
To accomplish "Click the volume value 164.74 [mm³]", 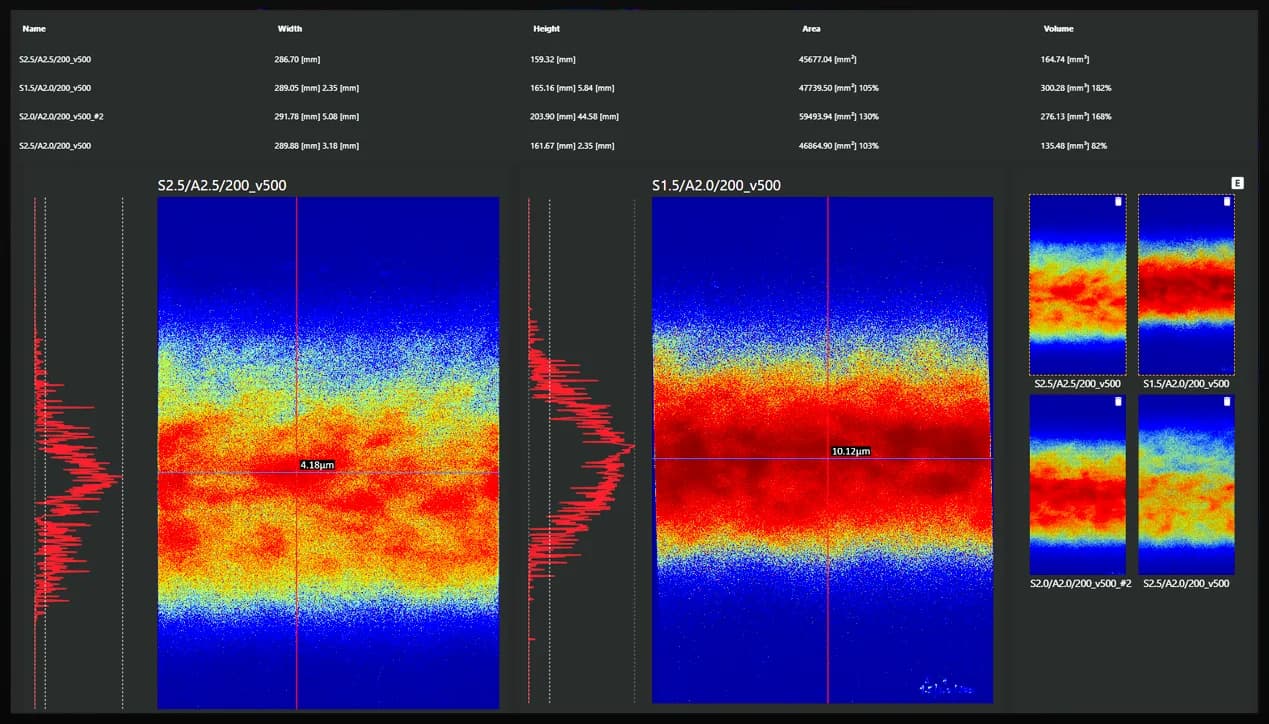I will (1064, 60).
